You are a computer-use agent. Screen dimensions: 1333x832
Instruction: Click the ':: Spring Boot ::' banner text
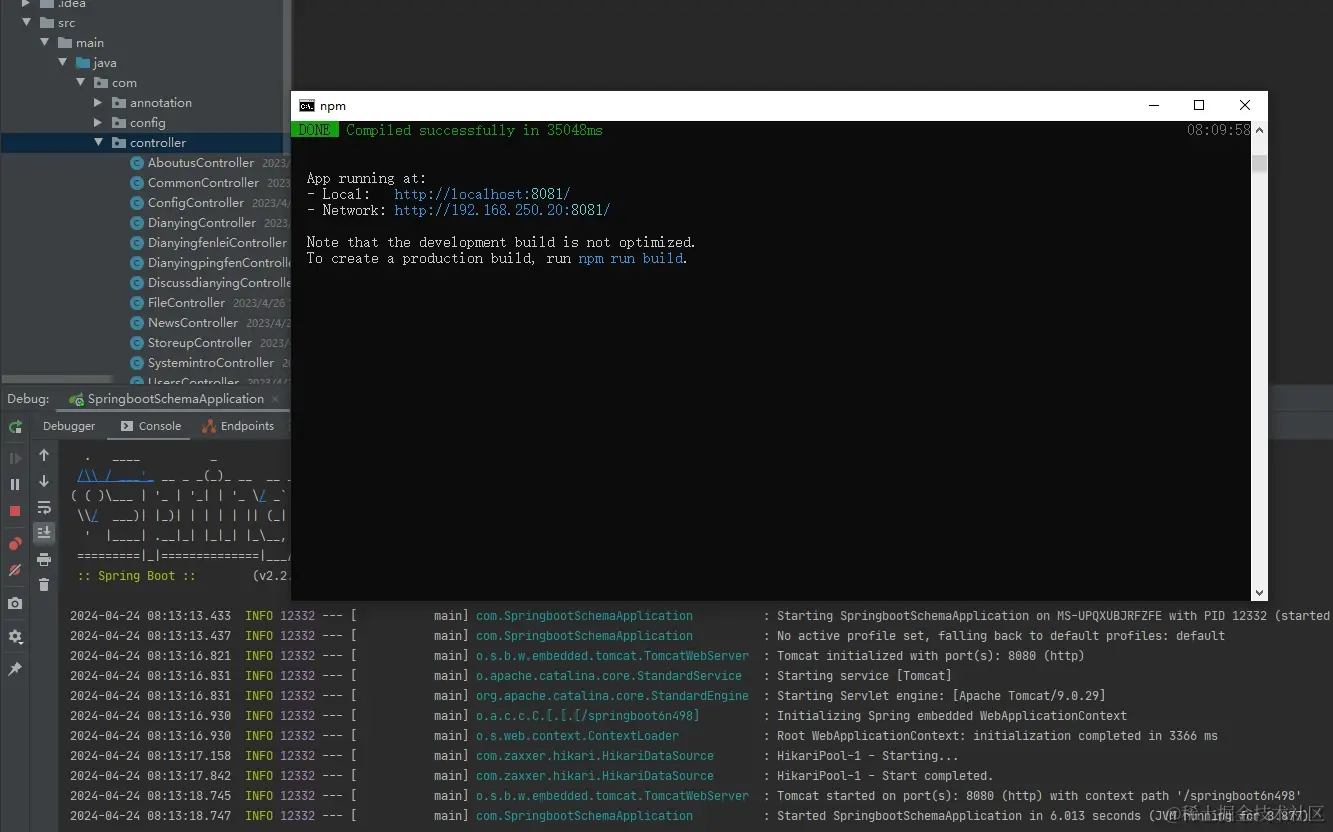pos(136,576)
